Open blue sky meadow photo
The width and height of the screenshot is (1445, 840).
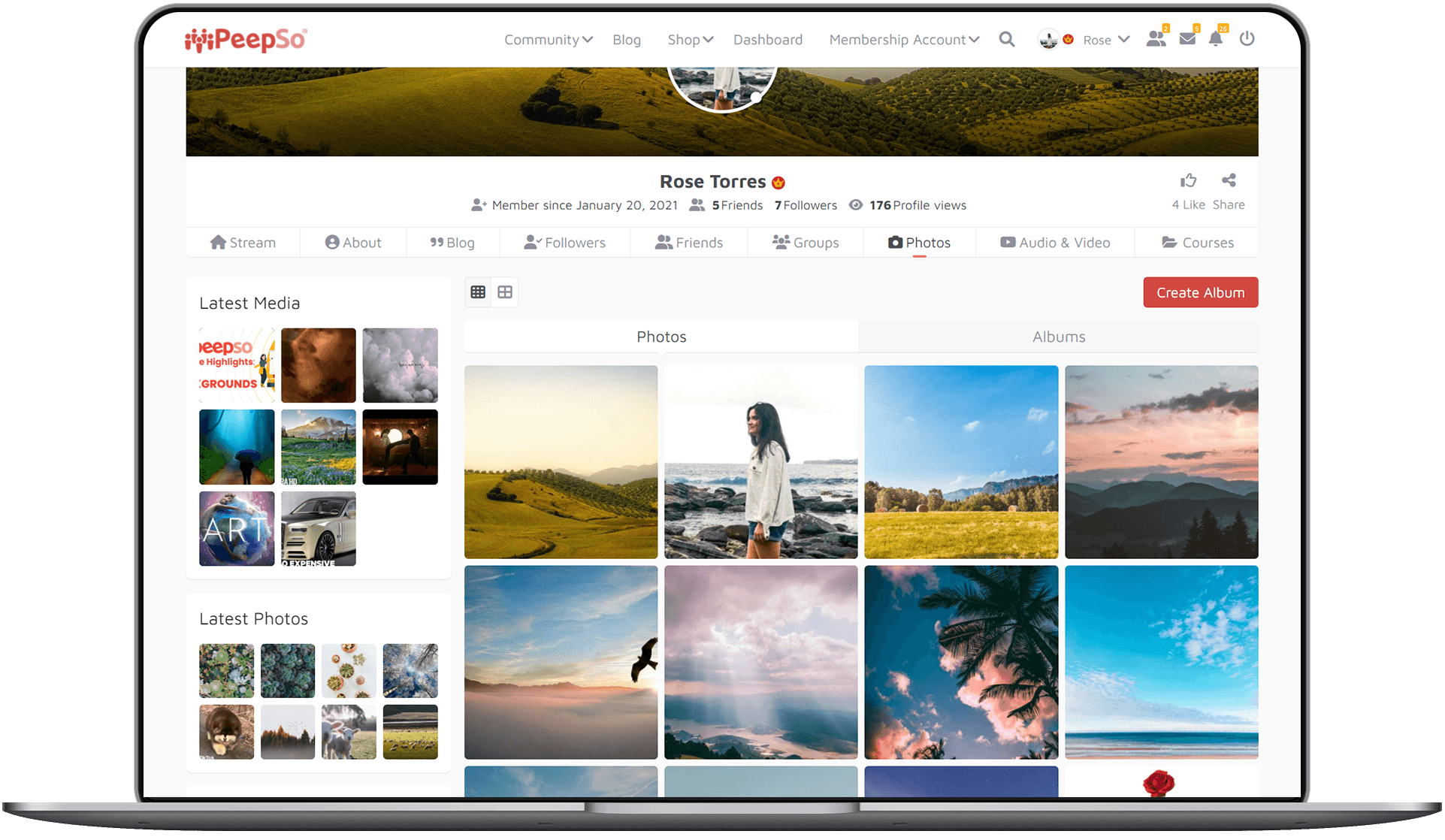[961, 462]
